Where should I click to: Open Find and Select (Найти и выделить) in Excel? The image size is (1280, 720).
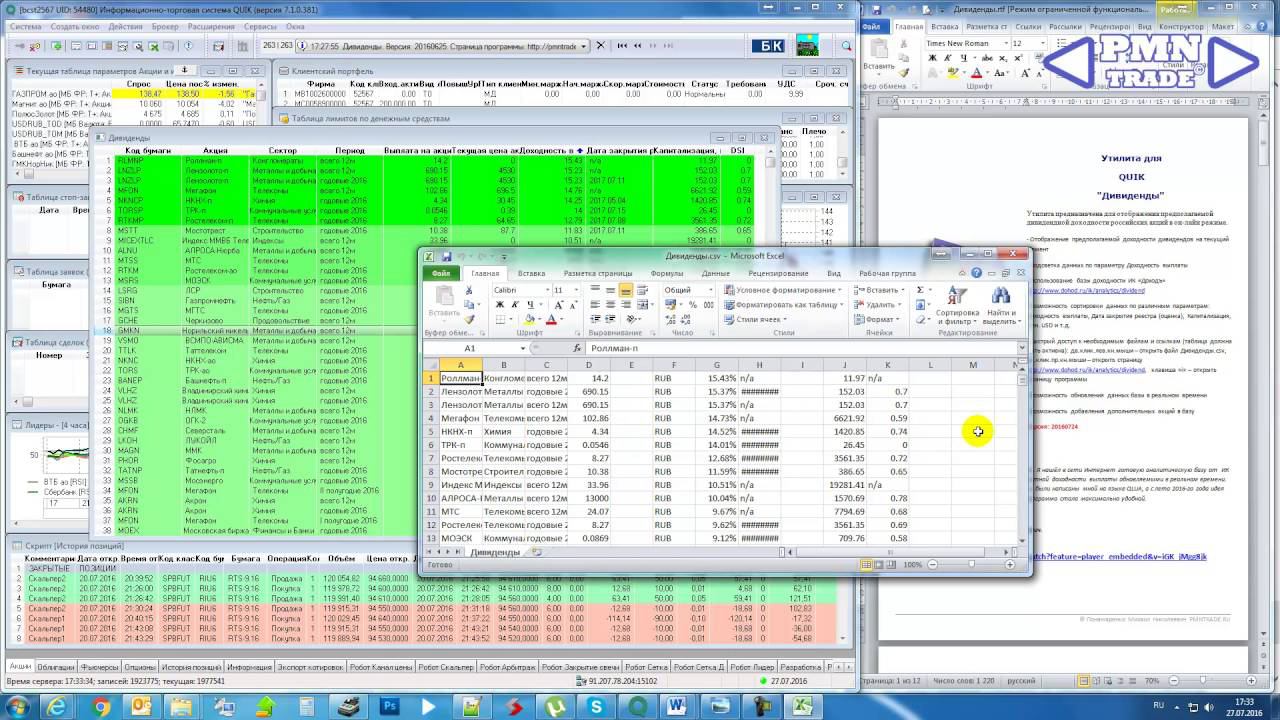tap(1000, 305)
